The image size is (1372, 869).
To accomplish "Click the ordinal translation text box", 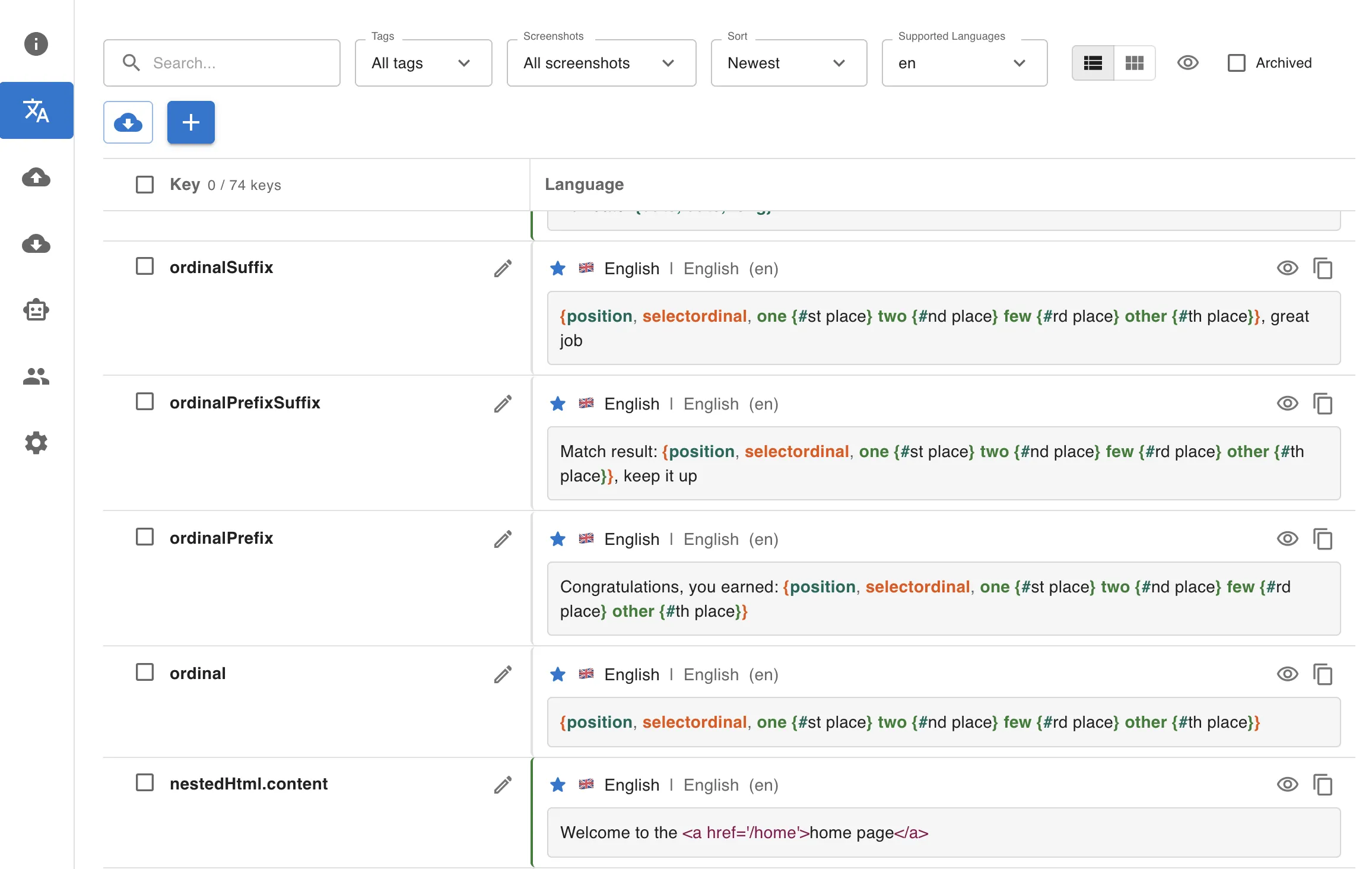I will click(x=944, y=722).
